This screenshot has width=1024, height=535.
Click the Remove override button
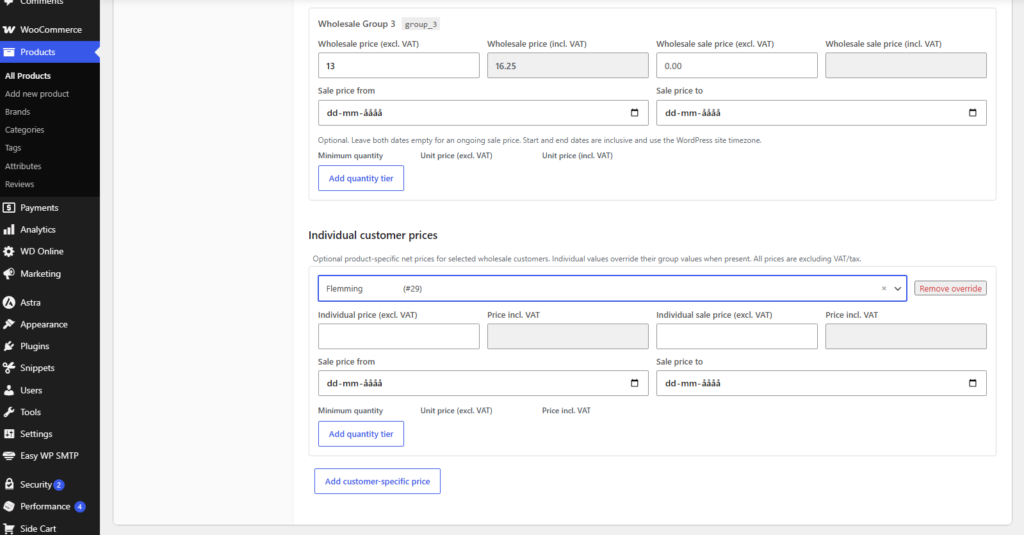click(950, 288)
